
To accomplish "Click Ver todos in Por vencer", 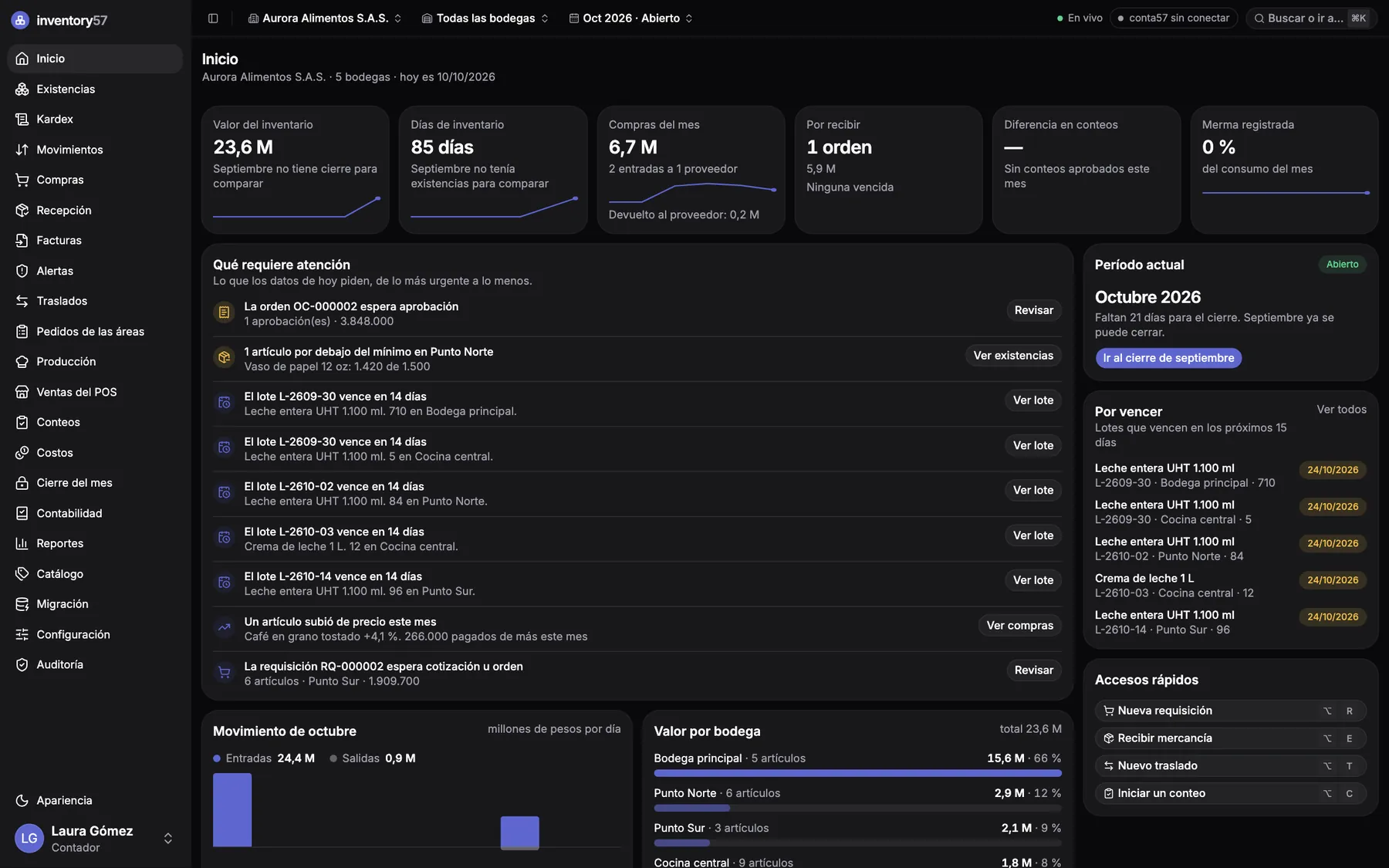I will click(x=1341, y=409).
